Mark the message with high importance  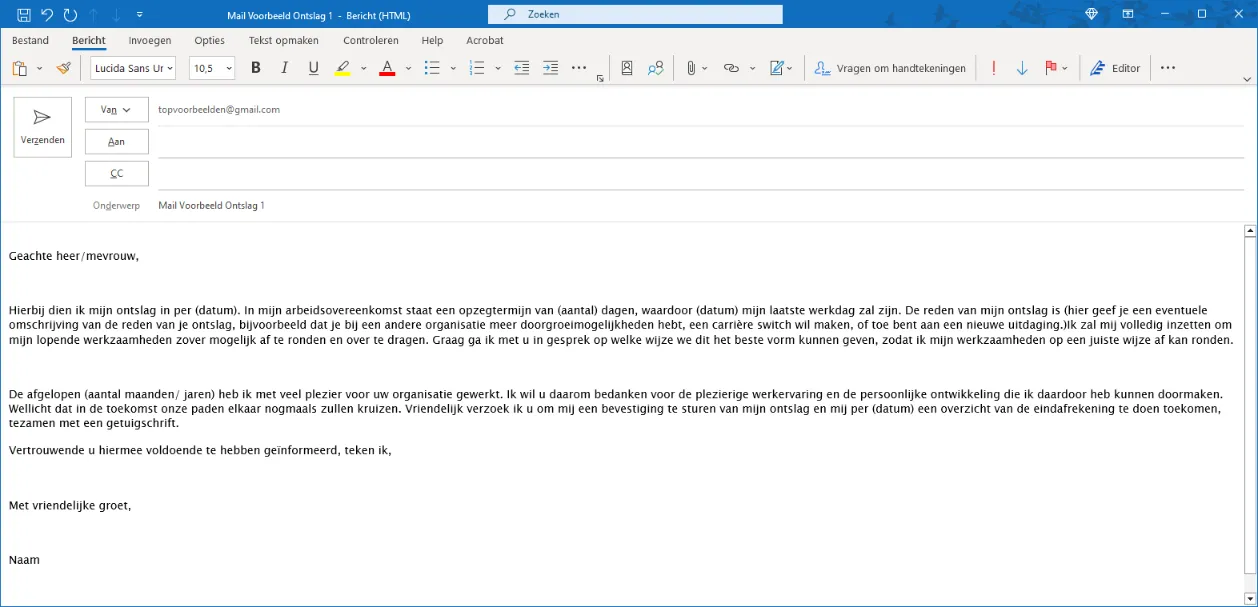coord(992,67)
